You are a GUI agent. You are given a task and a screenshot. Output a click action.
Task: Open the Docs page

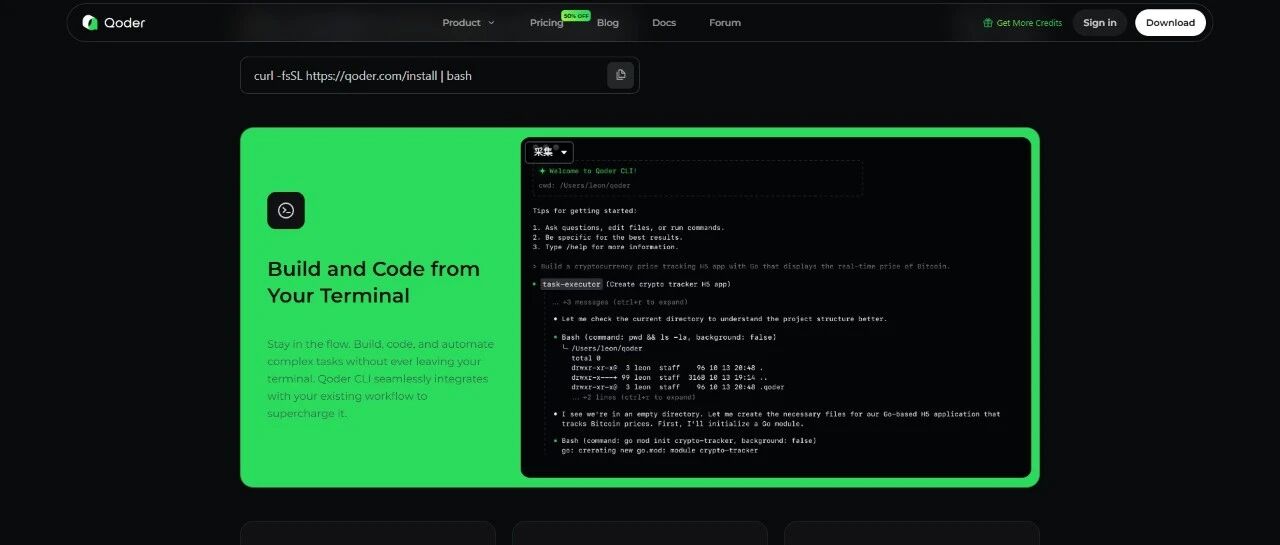point(664,23)
